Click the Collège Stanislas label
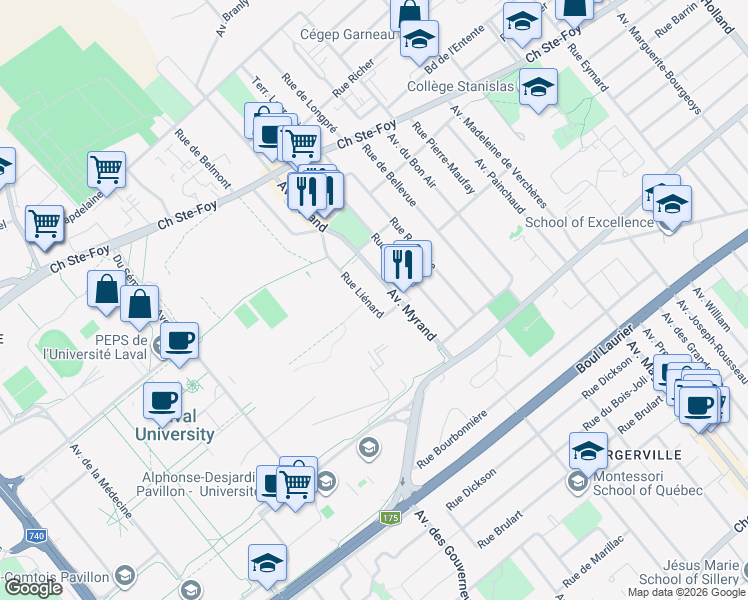The width and height of the screenshot is (748, 600). click(x=460, y=86)
